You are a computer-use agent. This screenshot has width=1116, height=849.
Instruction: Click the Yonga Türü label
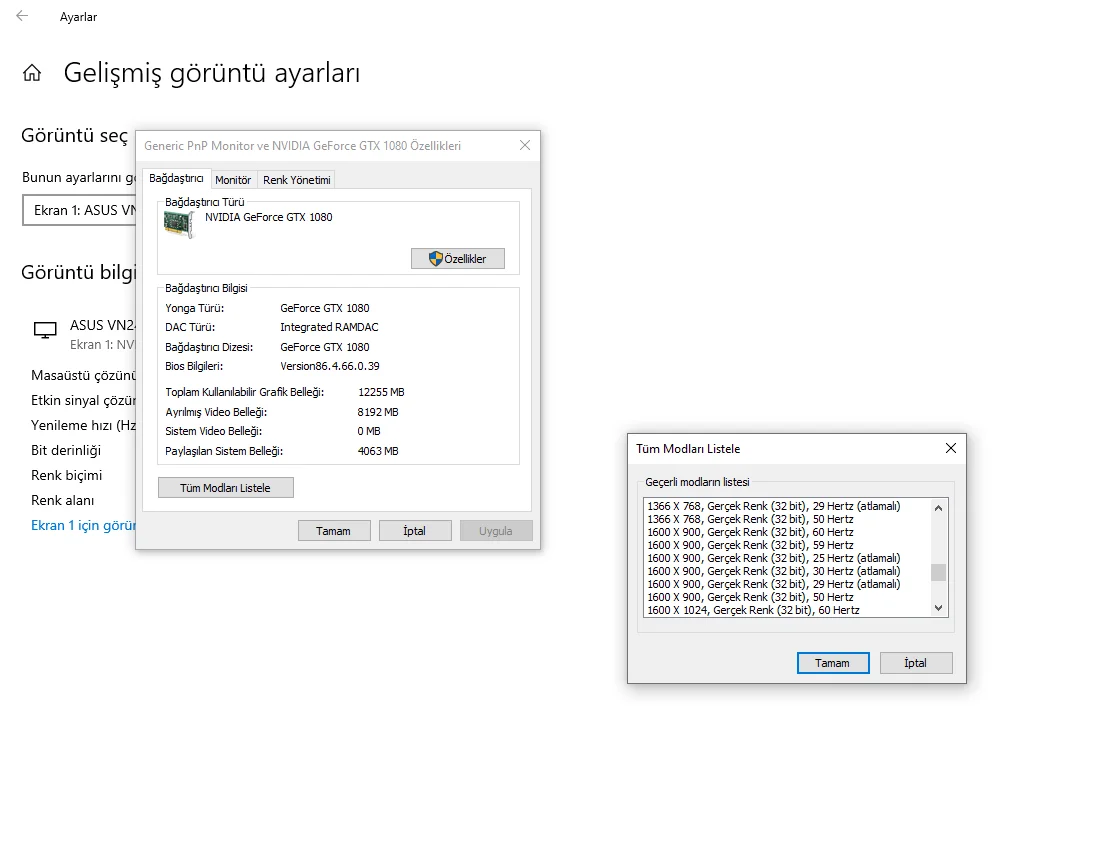pos(194,308)
